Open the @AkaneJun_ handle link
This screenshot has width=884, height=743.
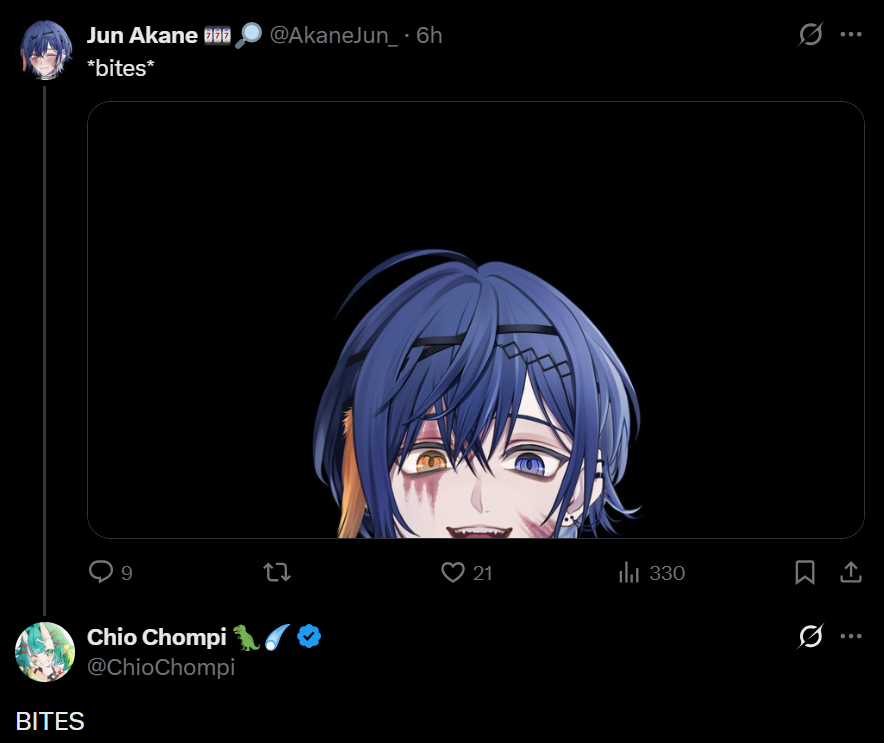[333, 35]
